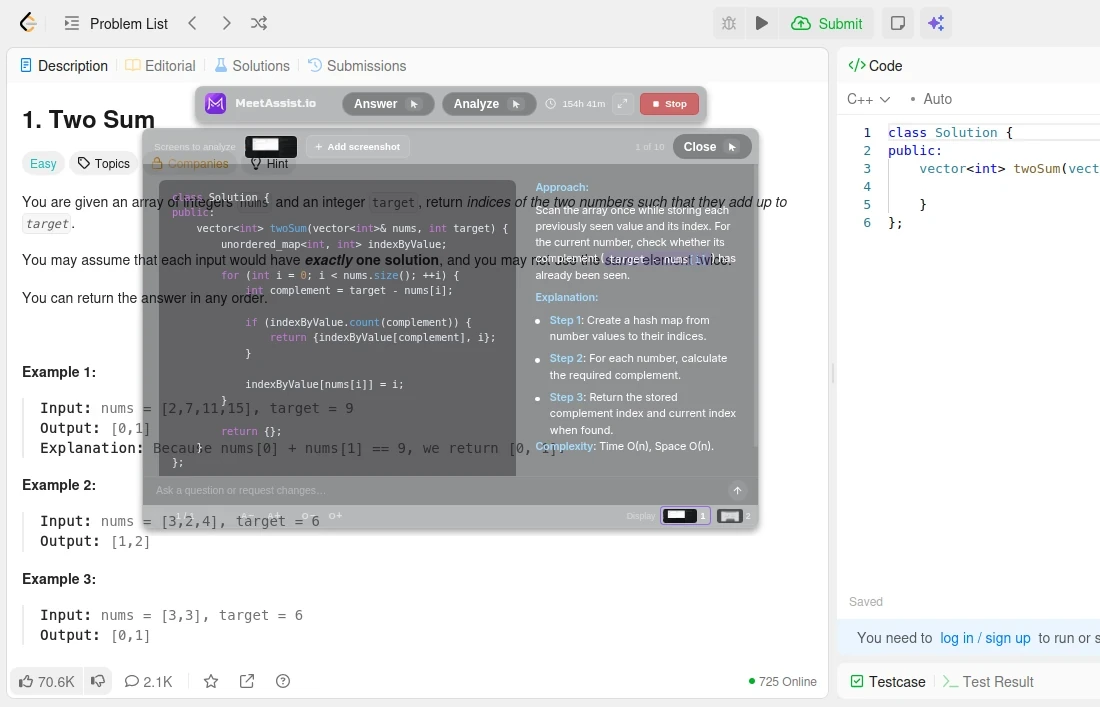This screenshot has width=1100, height=707.
Task: Send the question with up-arrow button
Action: tap(737, 490)
